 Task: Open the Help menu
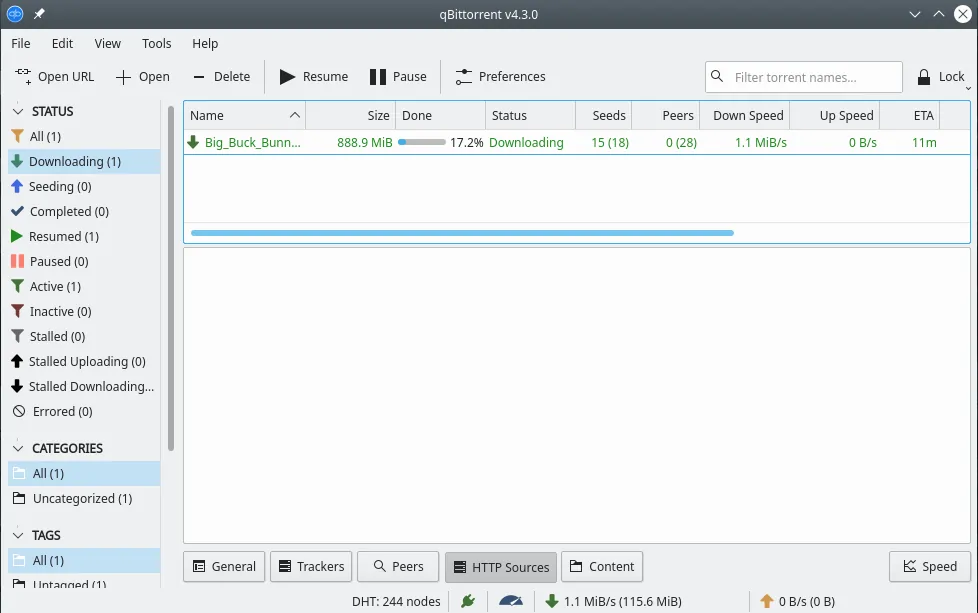click(x=205, y=44)
